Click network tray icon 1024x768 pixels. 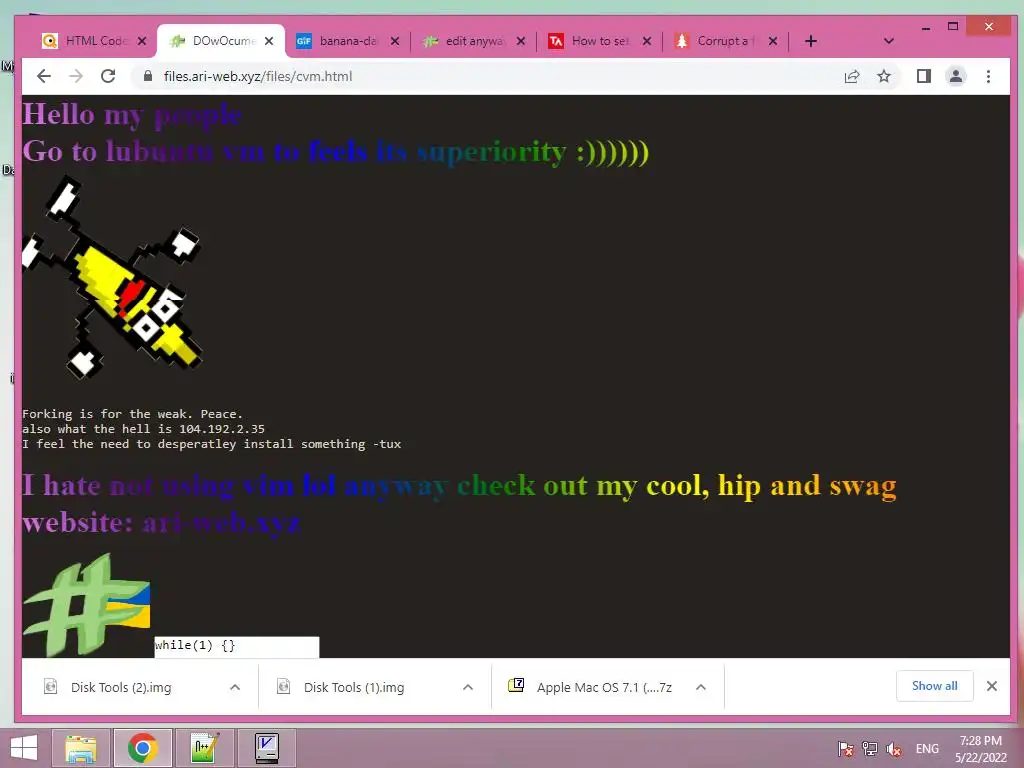(870, 749)
